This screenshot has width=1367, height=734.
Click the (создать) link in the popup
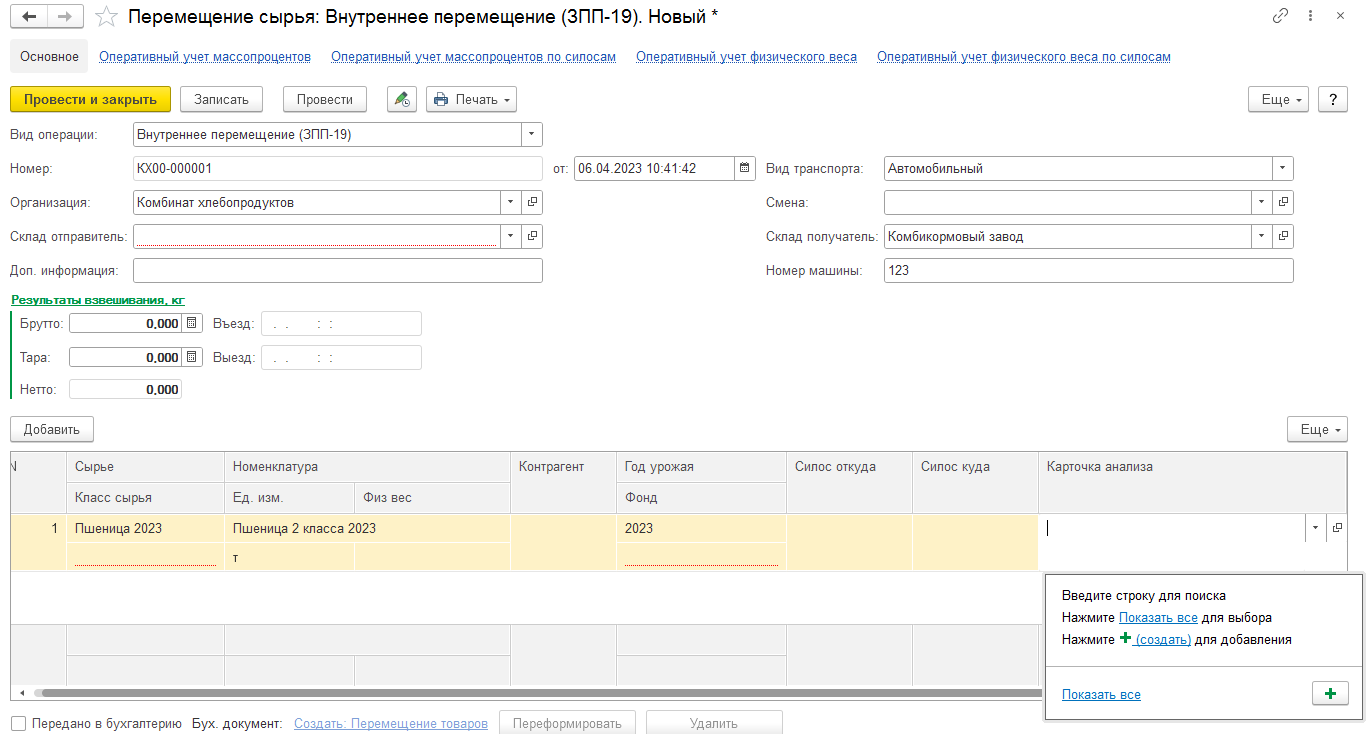(x=1163, y=639)
